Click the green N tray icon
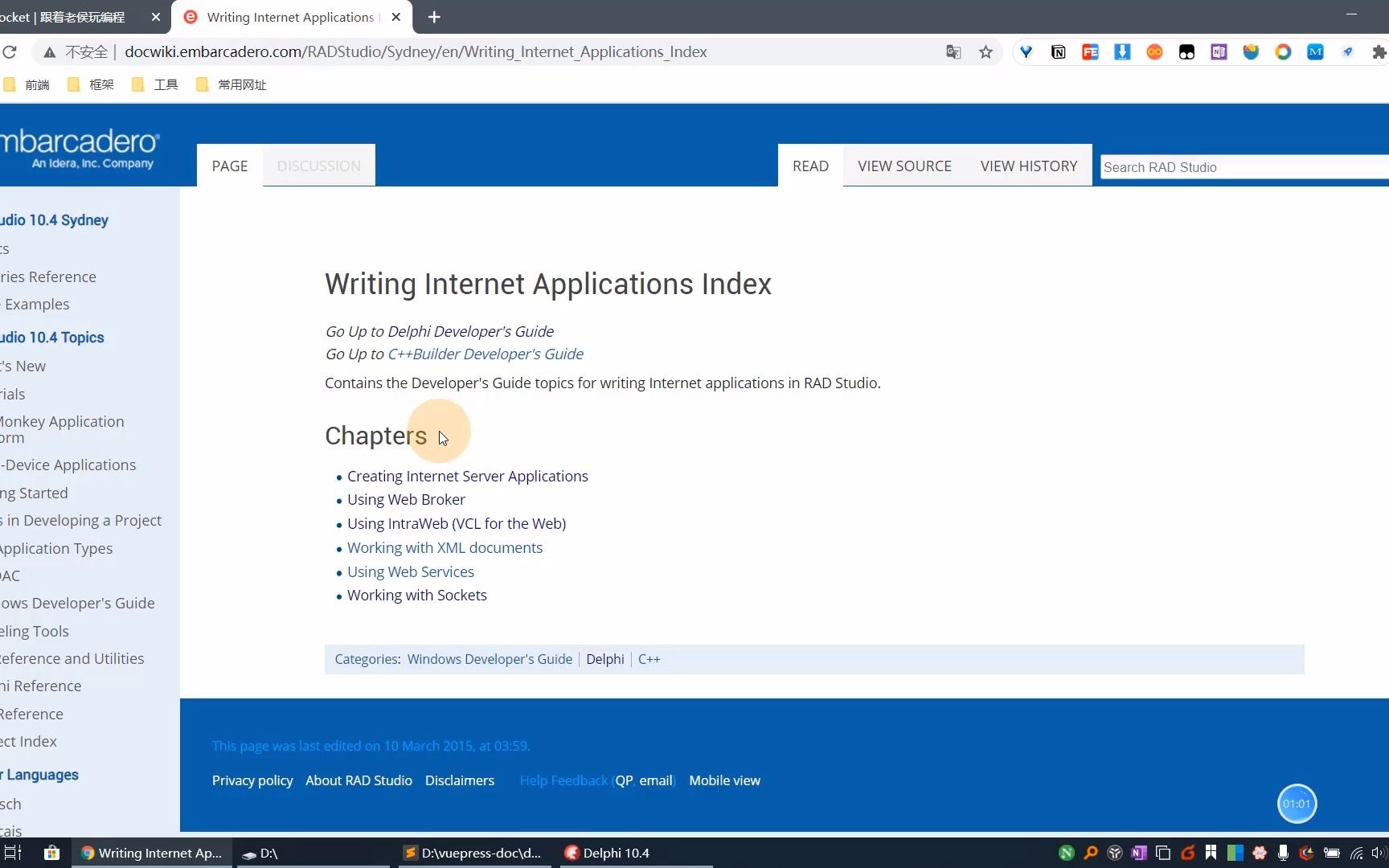Screen dimensions: 1389x868 click(x=1067, y=853)
